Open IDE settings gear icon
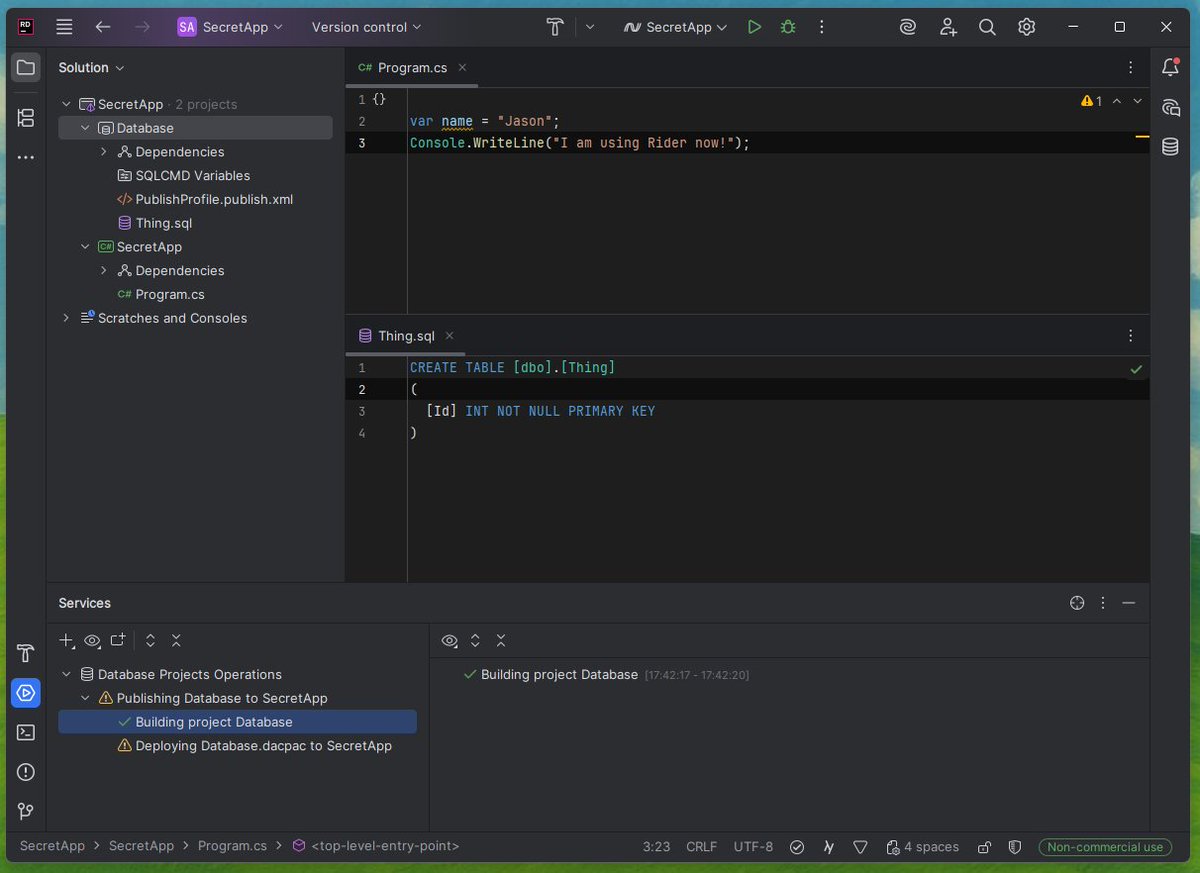 (1026, 27)
